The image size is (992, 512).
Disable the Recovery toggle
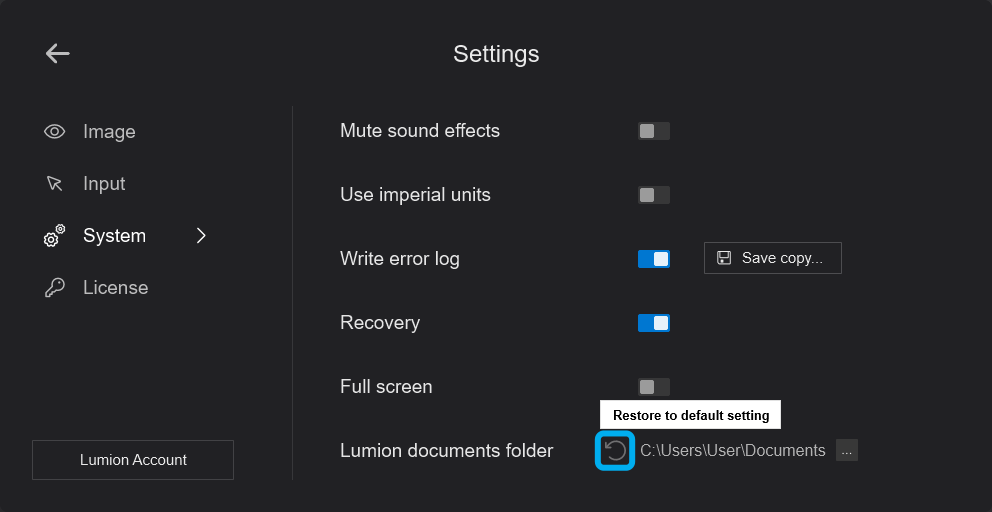pos(654,323)
